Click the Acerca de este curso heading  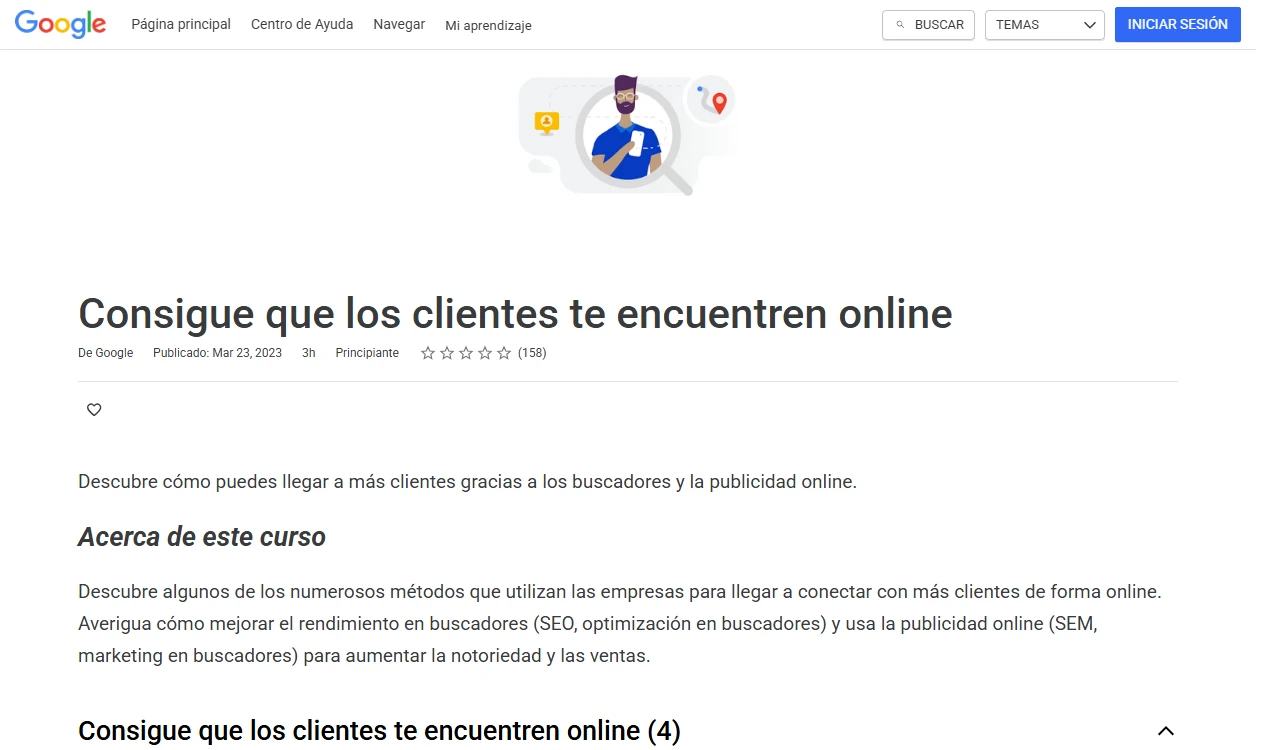tap(202, 537)
